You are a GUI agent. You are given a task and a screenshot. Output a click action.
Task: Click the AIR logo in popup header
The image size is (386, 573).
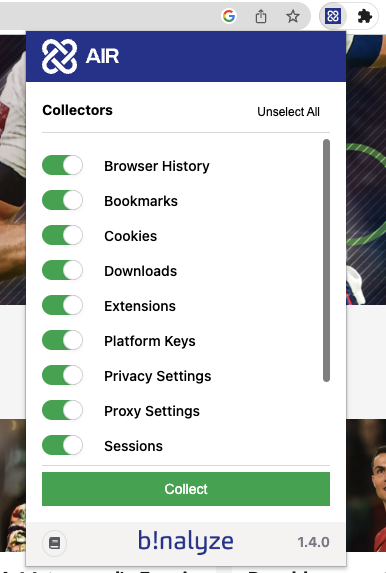tap(81, 56)
